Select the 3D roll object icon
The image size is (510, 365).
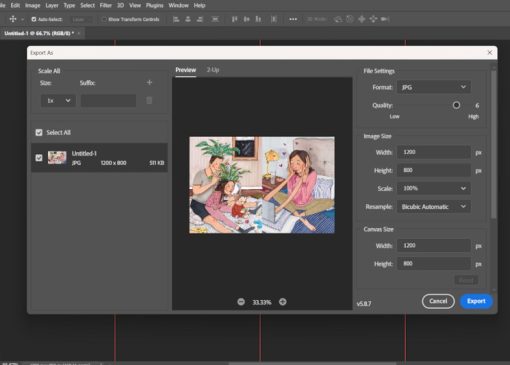[x=350, y=19]
